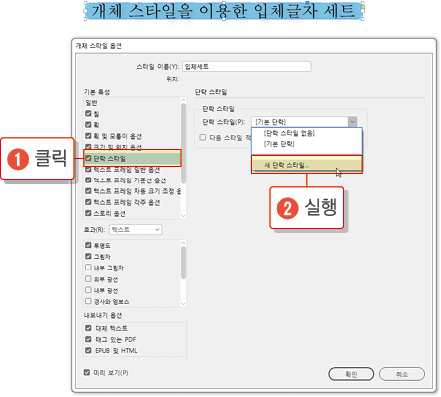
Task: Choose 새 단락 스타일... menu entry
Action: click(307, 165)
